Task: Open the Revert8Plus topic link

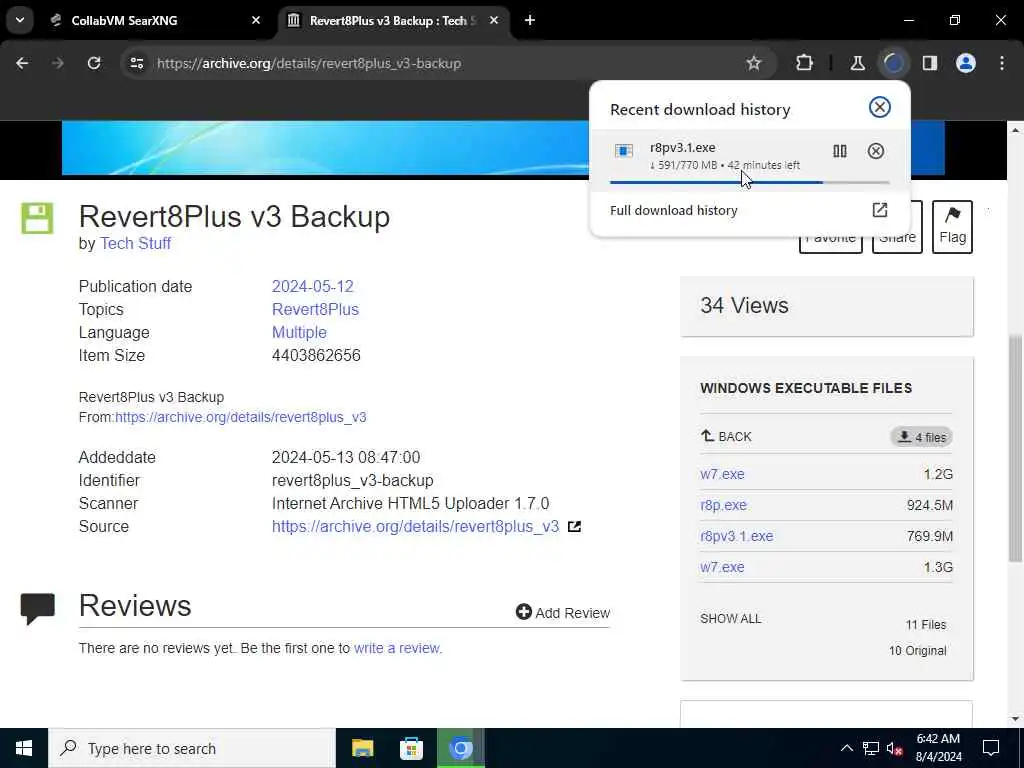Action: click(x=315, y=310)
